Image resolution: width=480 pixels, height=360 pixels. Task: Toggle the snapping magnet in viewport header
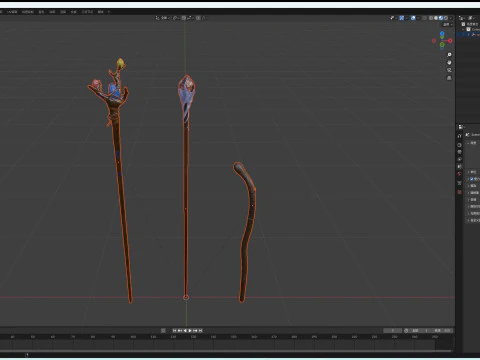[184, 18]
